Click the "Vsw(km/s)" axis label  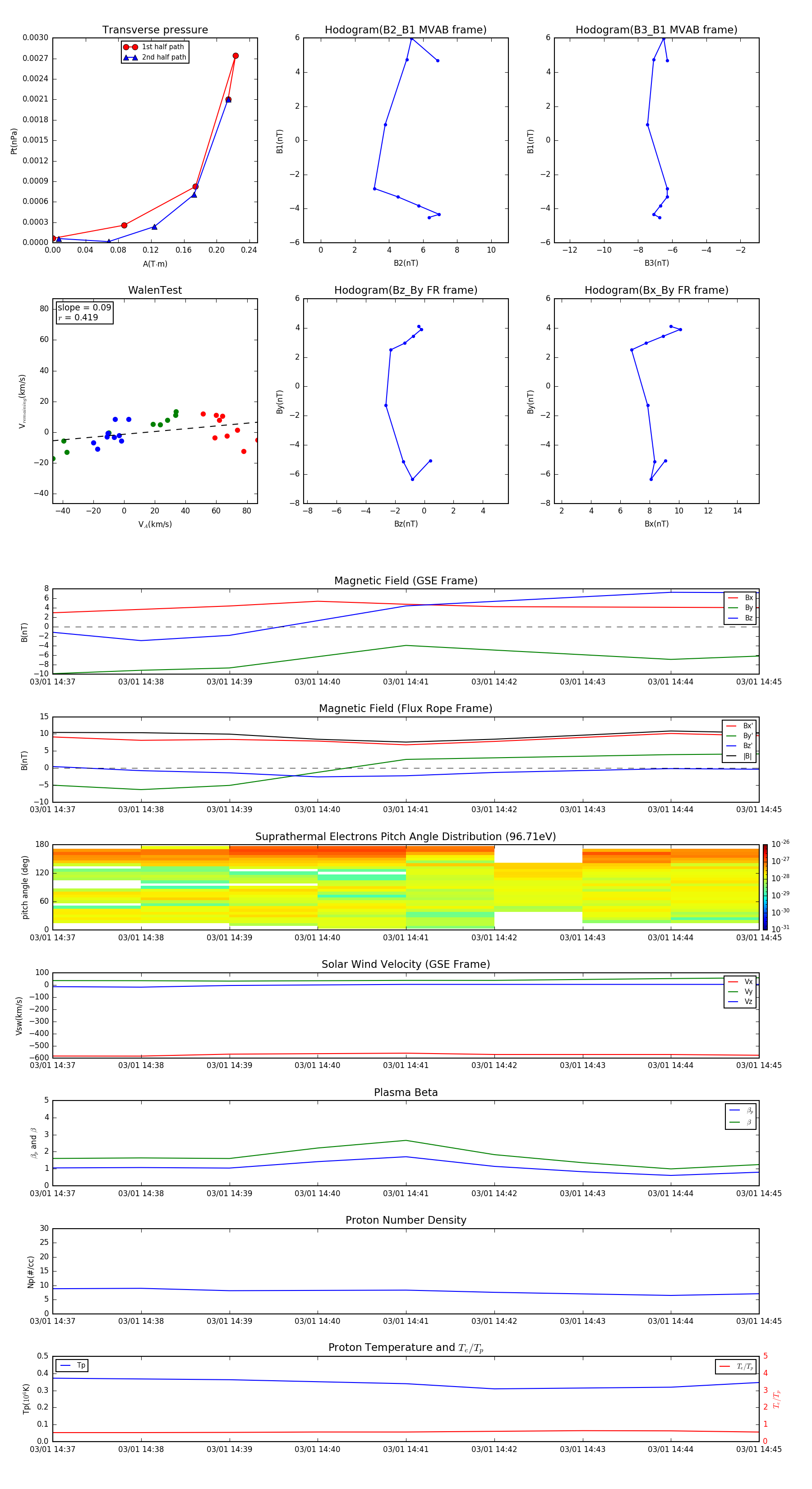coord(19,1016)
